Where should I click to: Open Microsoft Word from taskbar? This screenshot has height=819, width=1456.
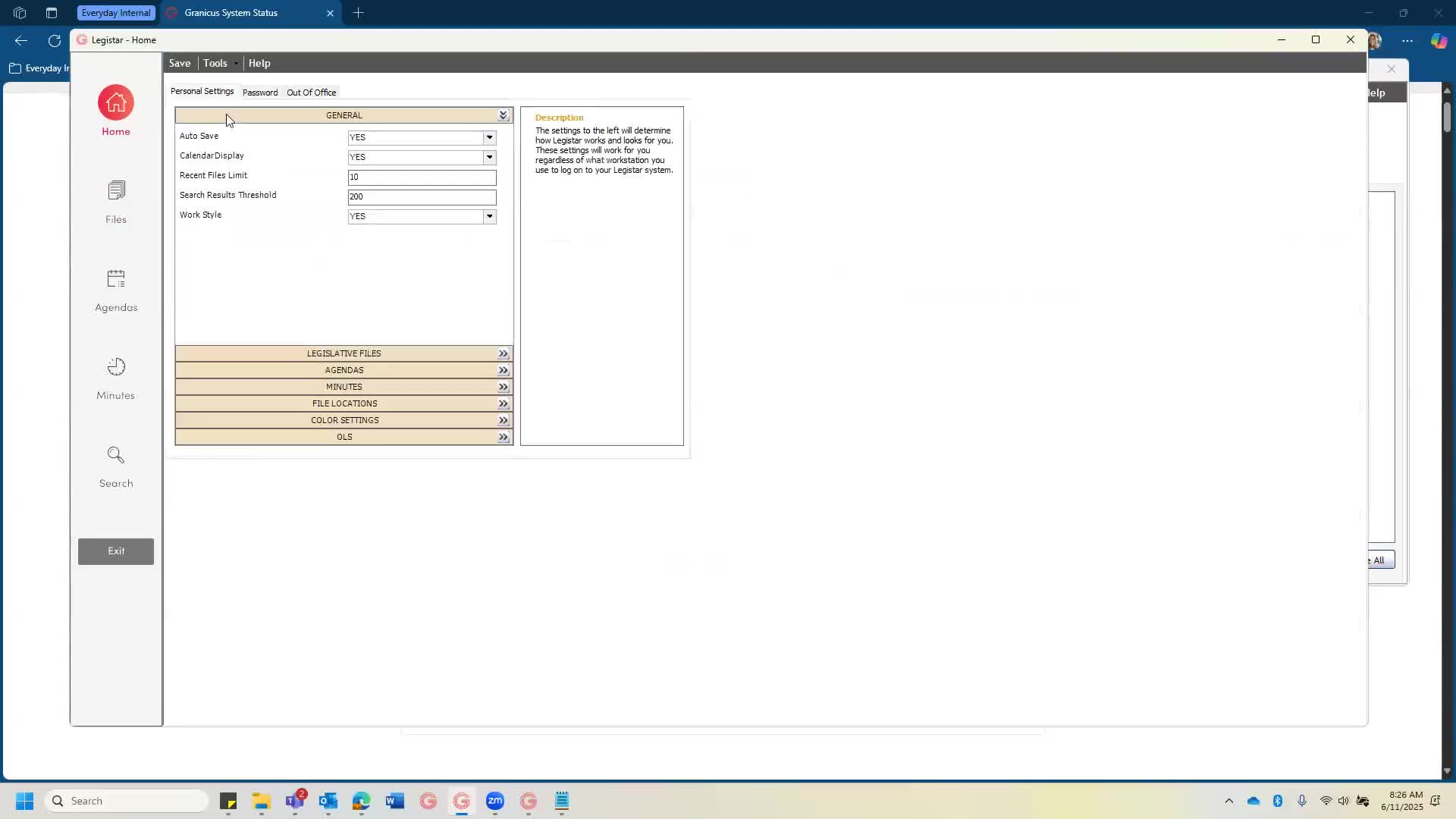tap(395, 801)
